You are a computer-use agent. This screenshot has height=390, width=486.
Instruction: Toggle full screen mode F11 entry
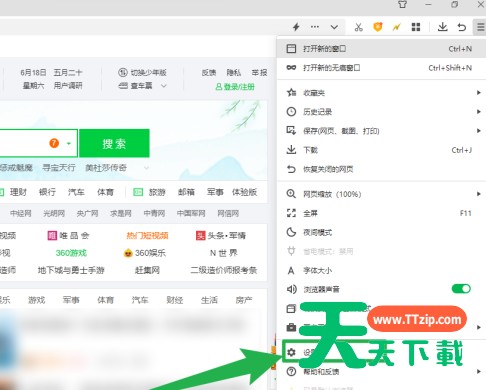[381, 213]
